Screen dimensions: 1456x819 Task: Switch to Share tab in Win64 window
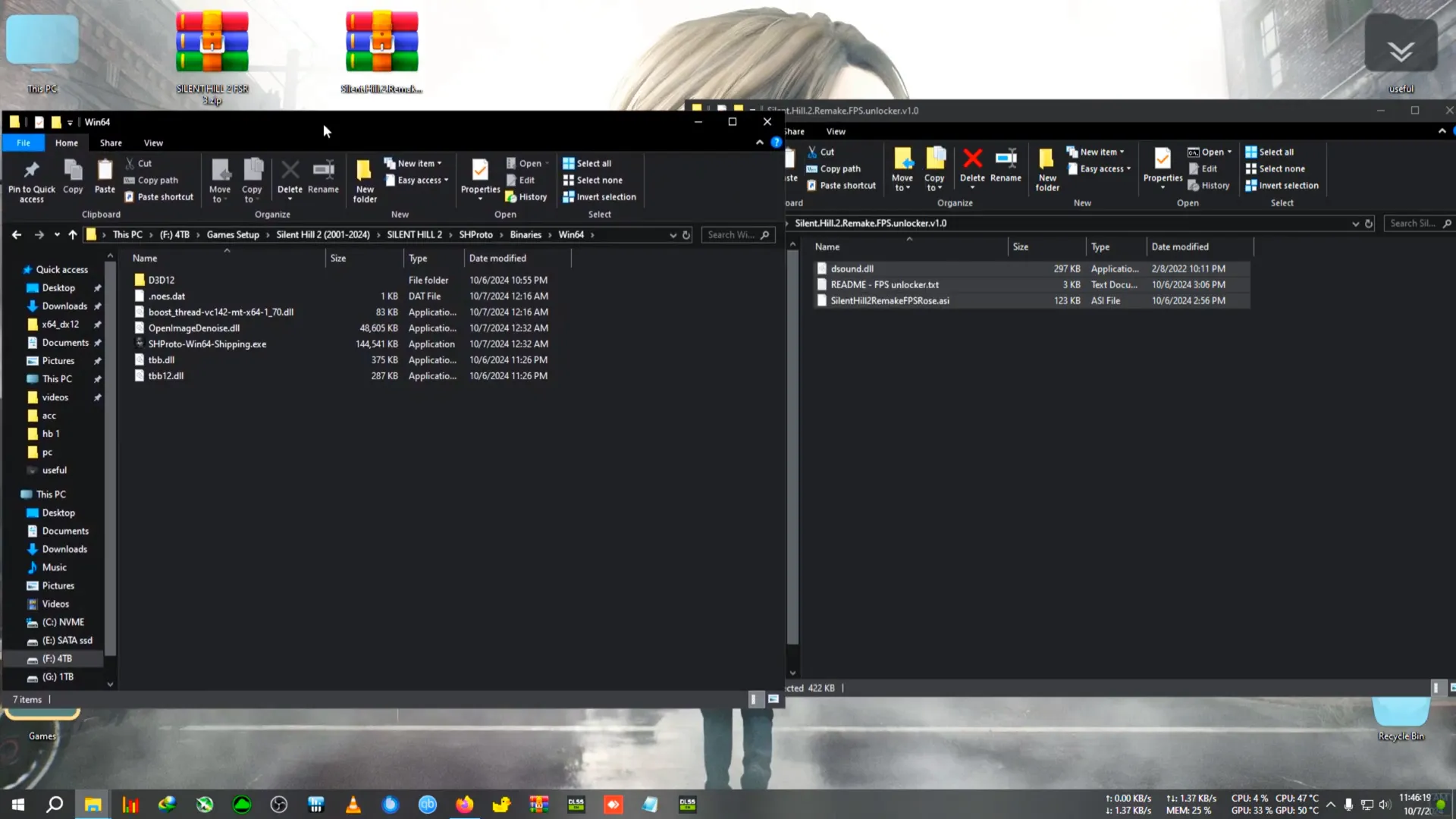pos(111,143)
